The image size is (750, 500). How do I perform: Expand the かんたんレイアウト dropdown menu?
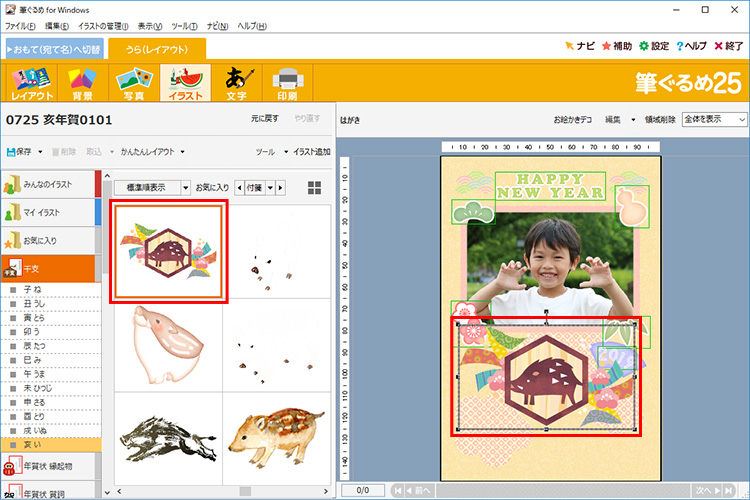[152, 152]
